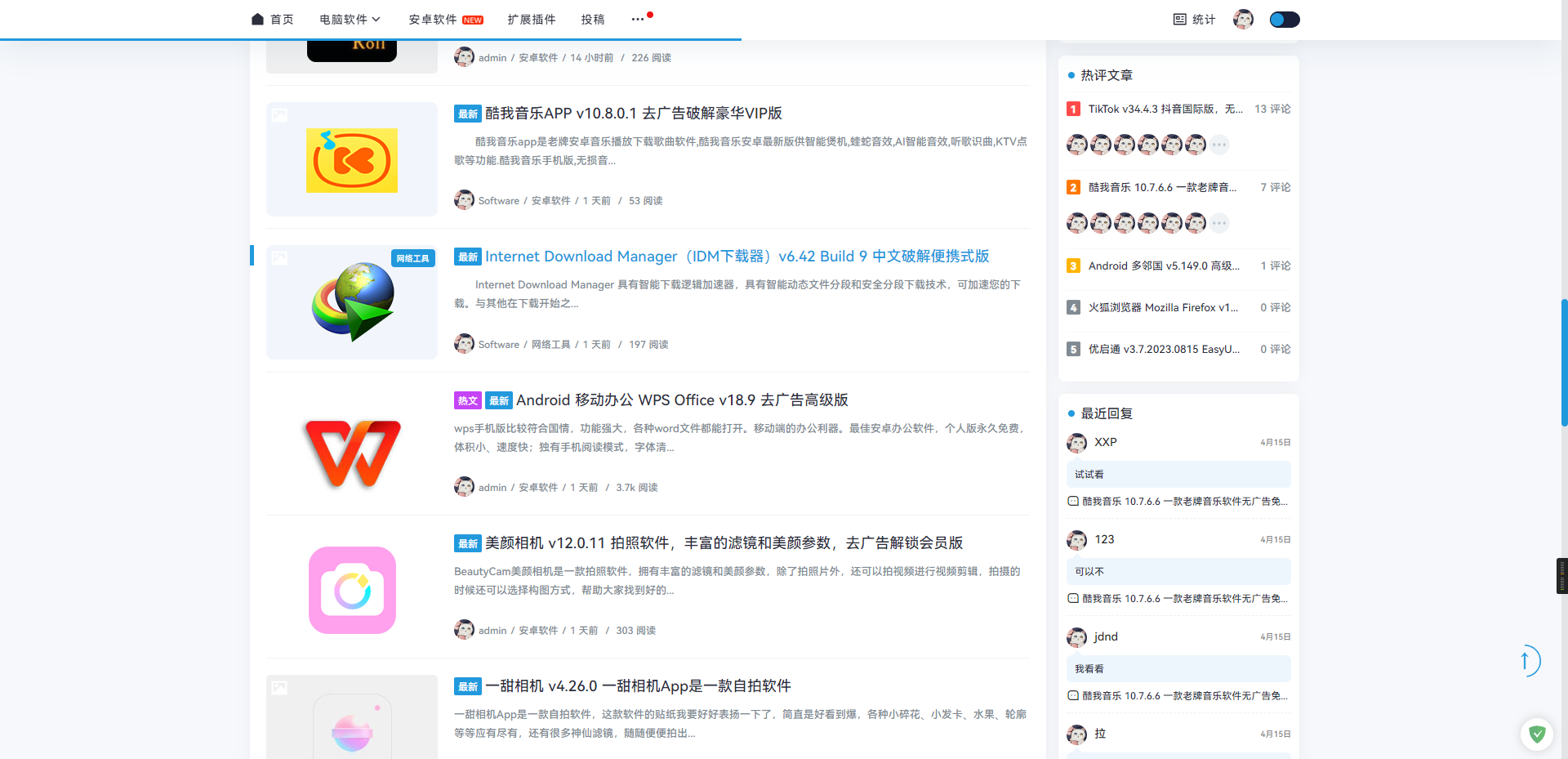Image resolution: width=1568 pixels, height=759 pixels.
Task: Open the Internet Download Manager v6.42 article
Action: coord(737,257)
